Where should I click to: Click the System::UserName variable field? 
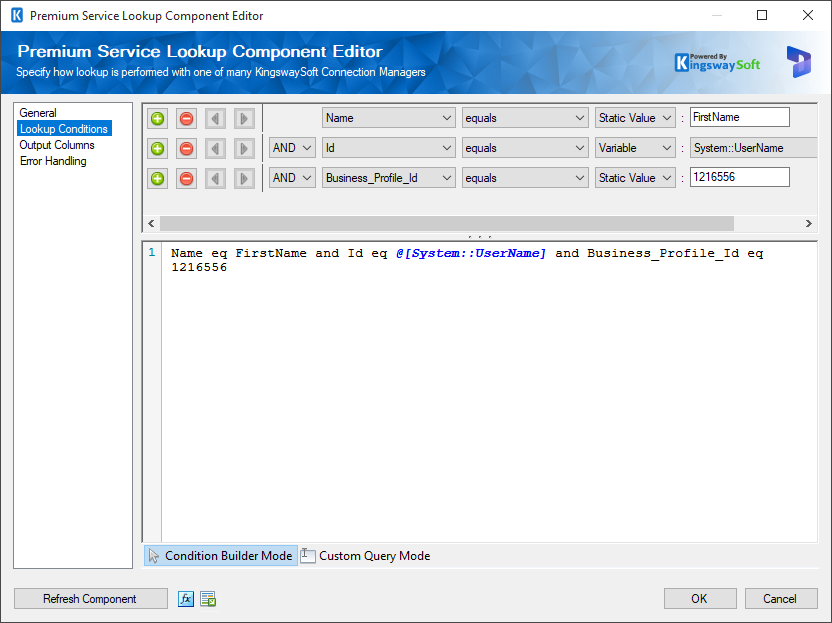(x=753, y=148)
